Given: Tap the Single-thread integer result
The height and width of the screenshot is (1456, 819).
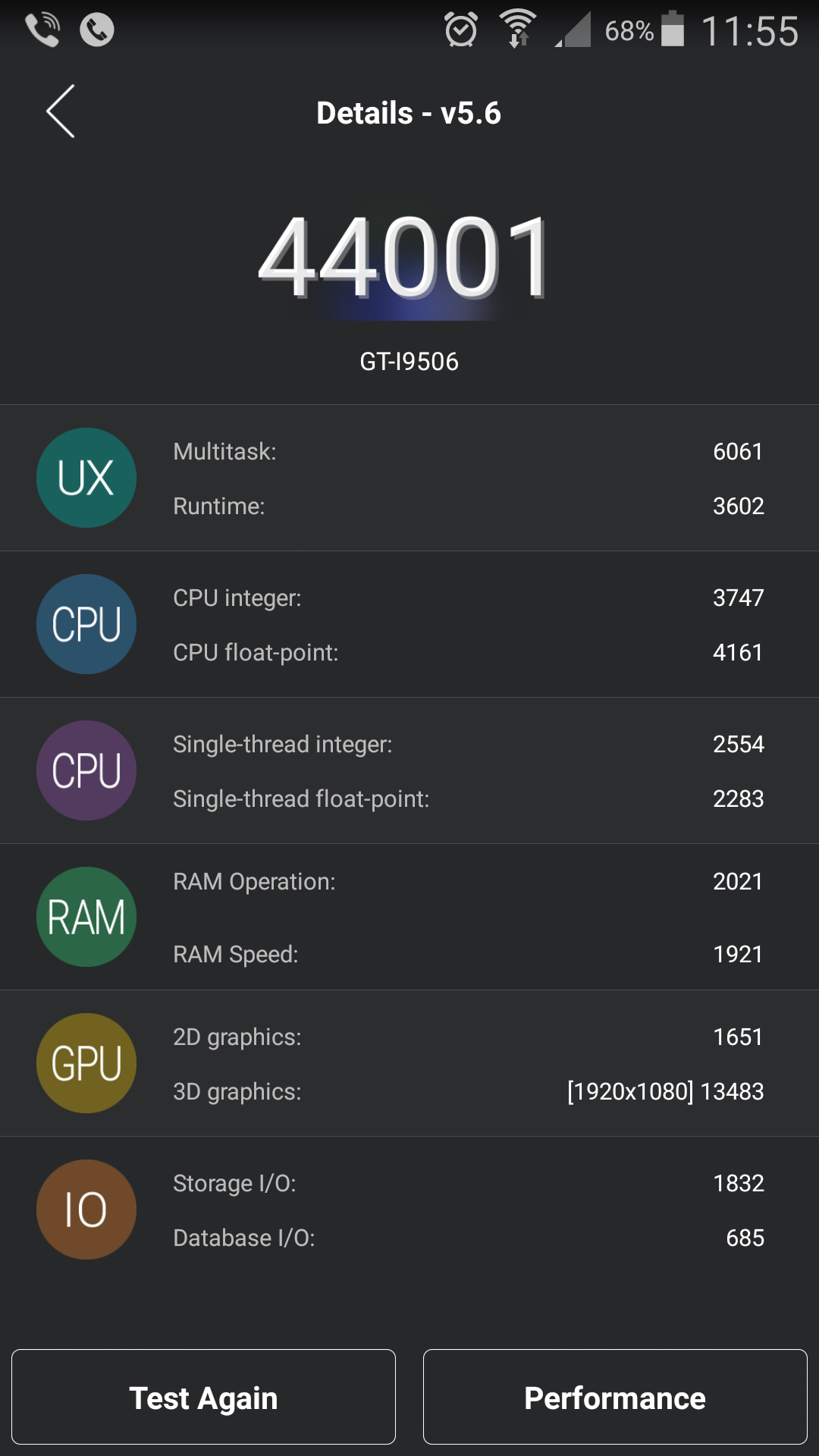Looking at the screenshot, I should [467, 745].
